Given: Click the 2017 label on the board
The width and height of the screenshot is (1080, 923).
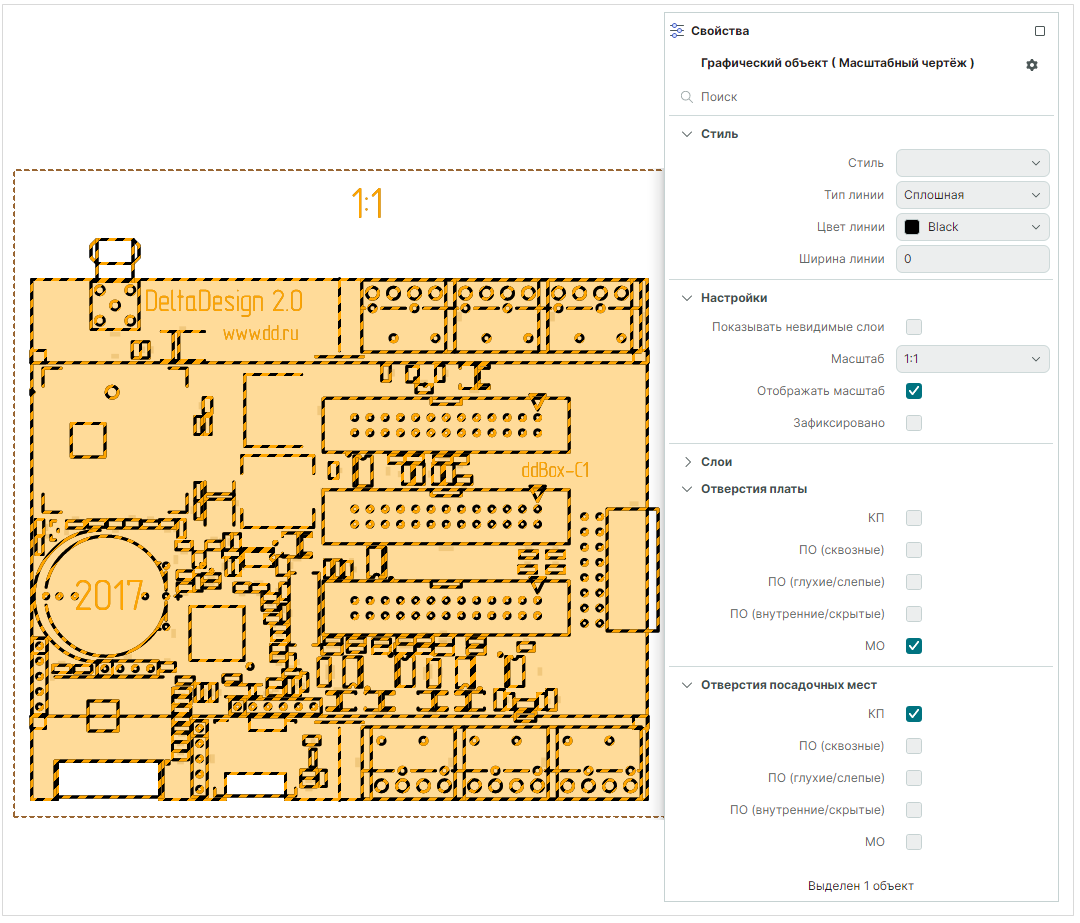Looking at the screenshot, I should coord(109,596).
